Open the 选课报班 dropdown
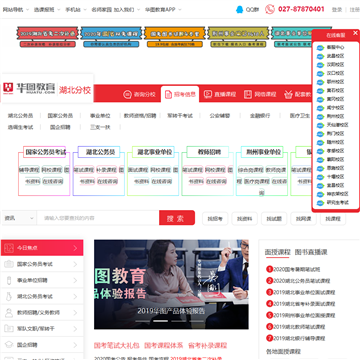Image resolution: width=360 pixels, height=360 pixels. pos(47,9)
